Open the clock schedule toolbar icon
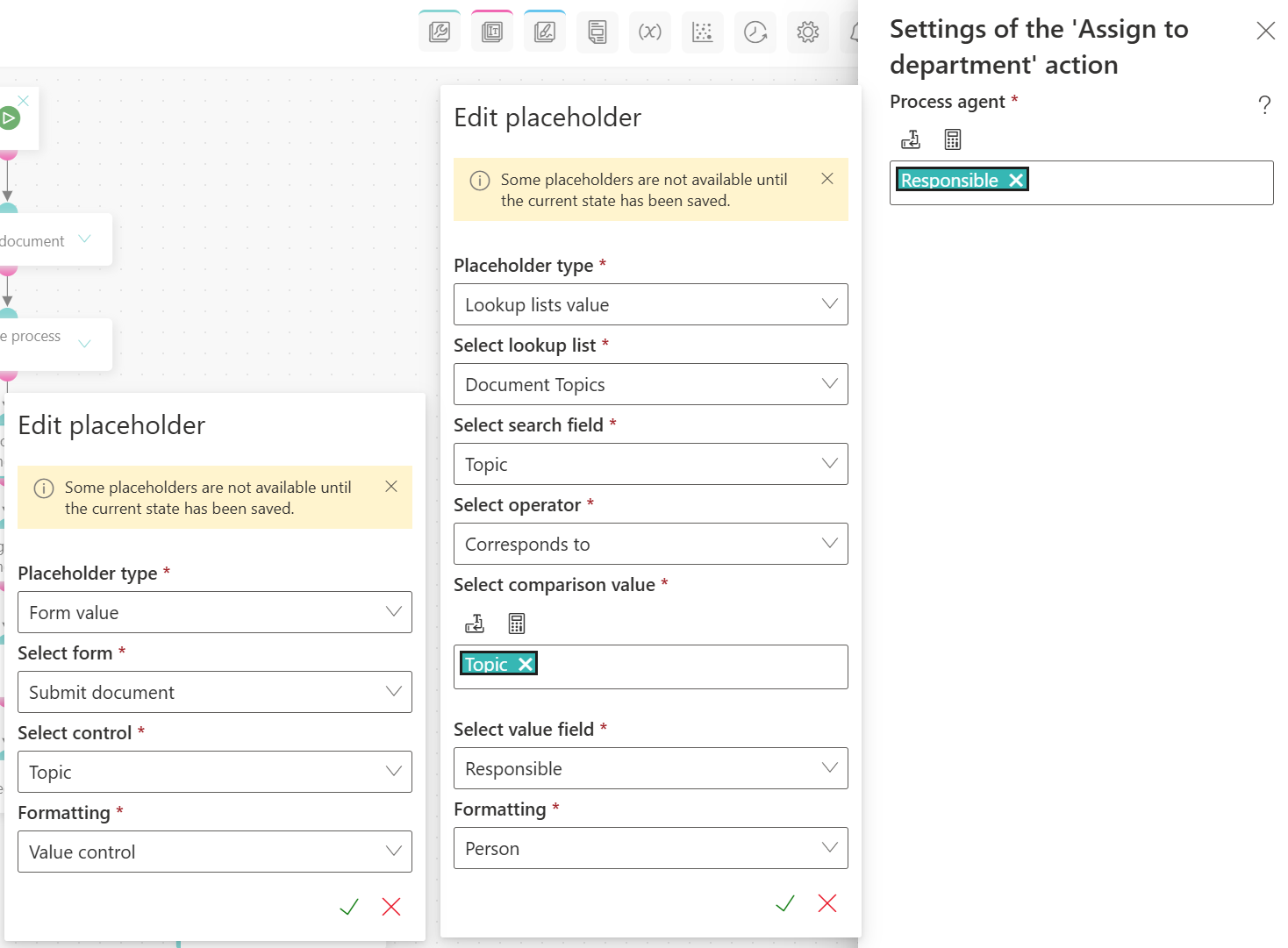Screen dimensions: 1288x948 [x=755, y=32]
